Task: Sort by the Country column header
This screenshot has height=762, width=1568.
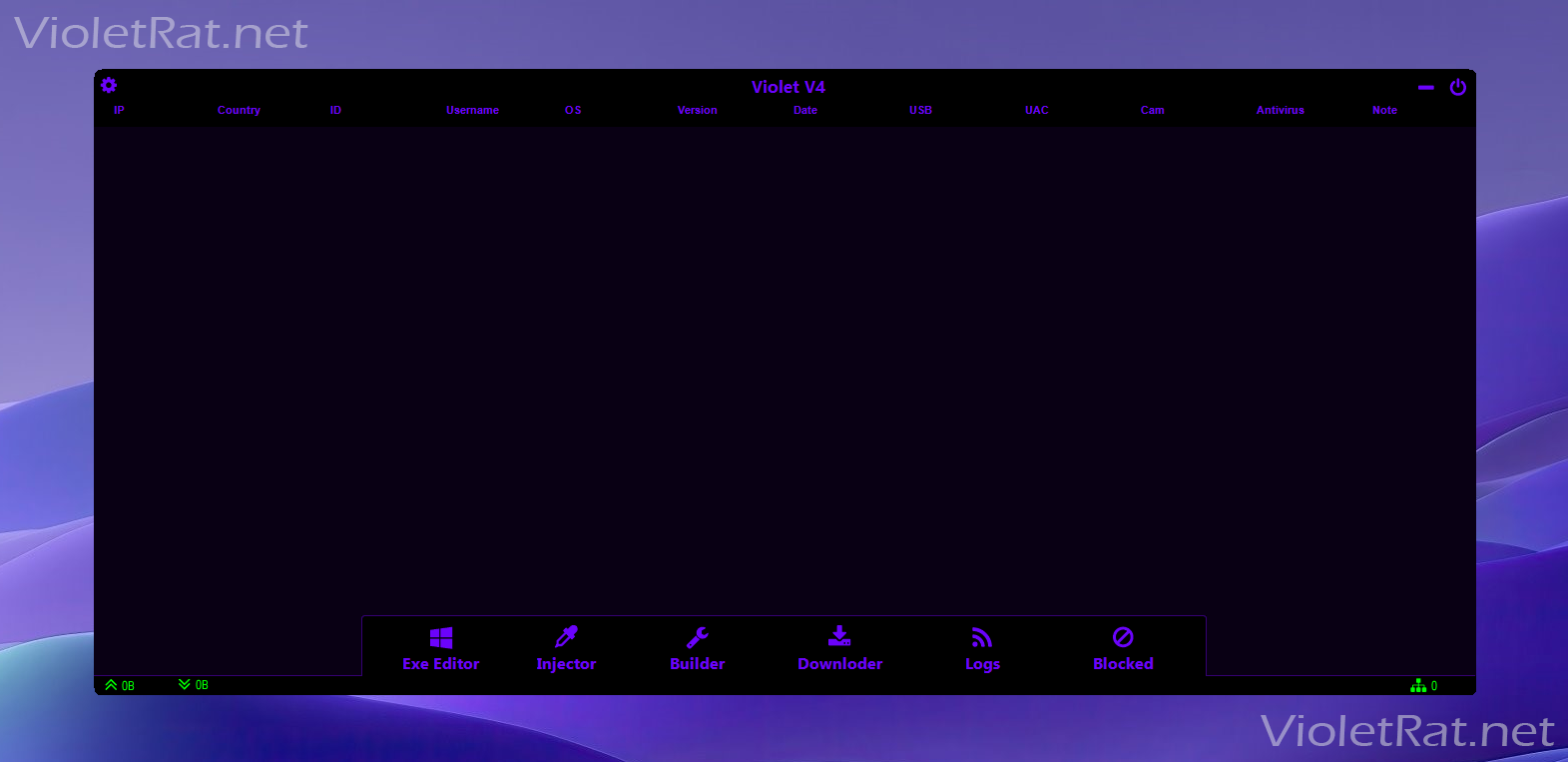Action: (x=239, y=110)
